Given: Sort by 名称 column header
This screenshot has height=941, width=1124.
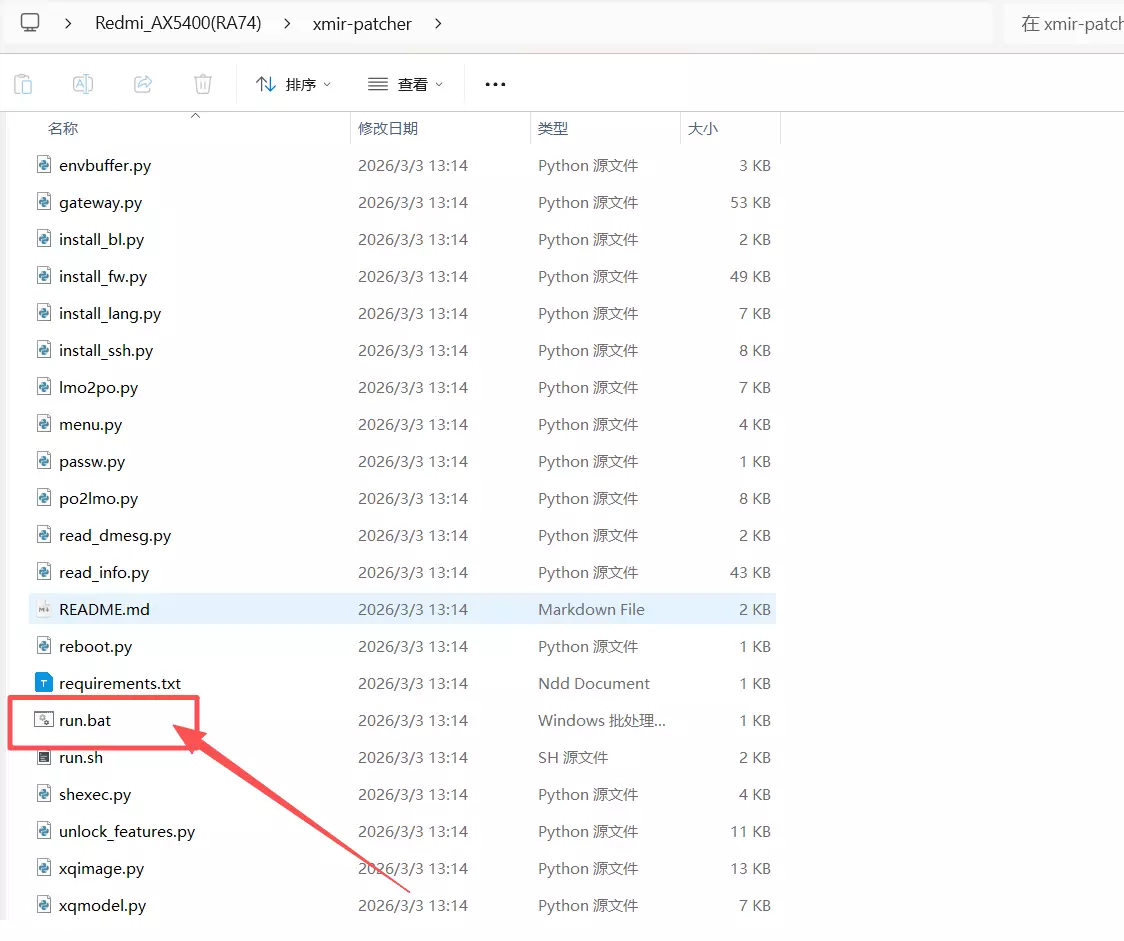Looking at the screenshot, I should tap(63, 128).
